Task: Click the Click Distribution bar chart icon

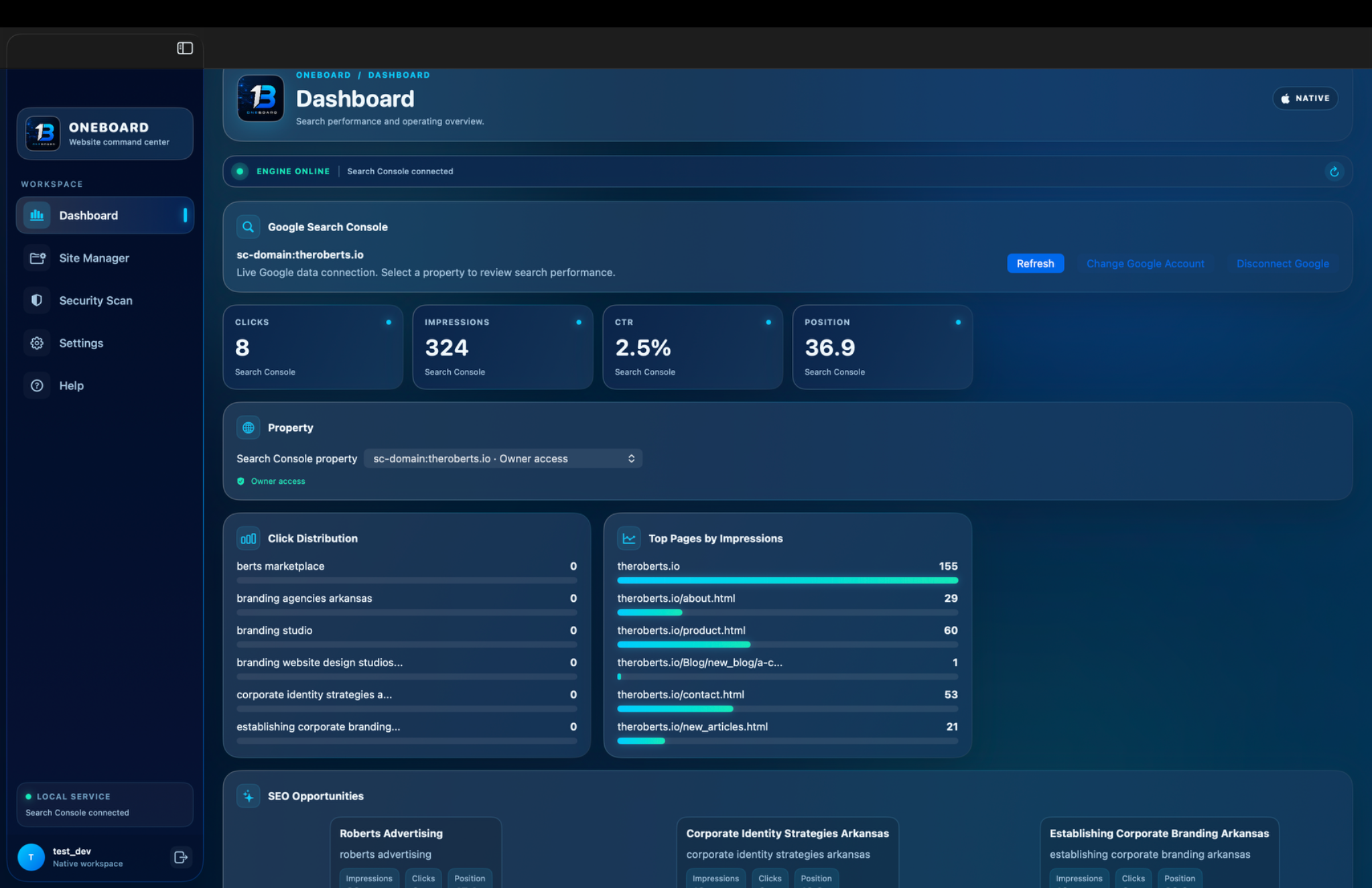Action: [248, 538]
